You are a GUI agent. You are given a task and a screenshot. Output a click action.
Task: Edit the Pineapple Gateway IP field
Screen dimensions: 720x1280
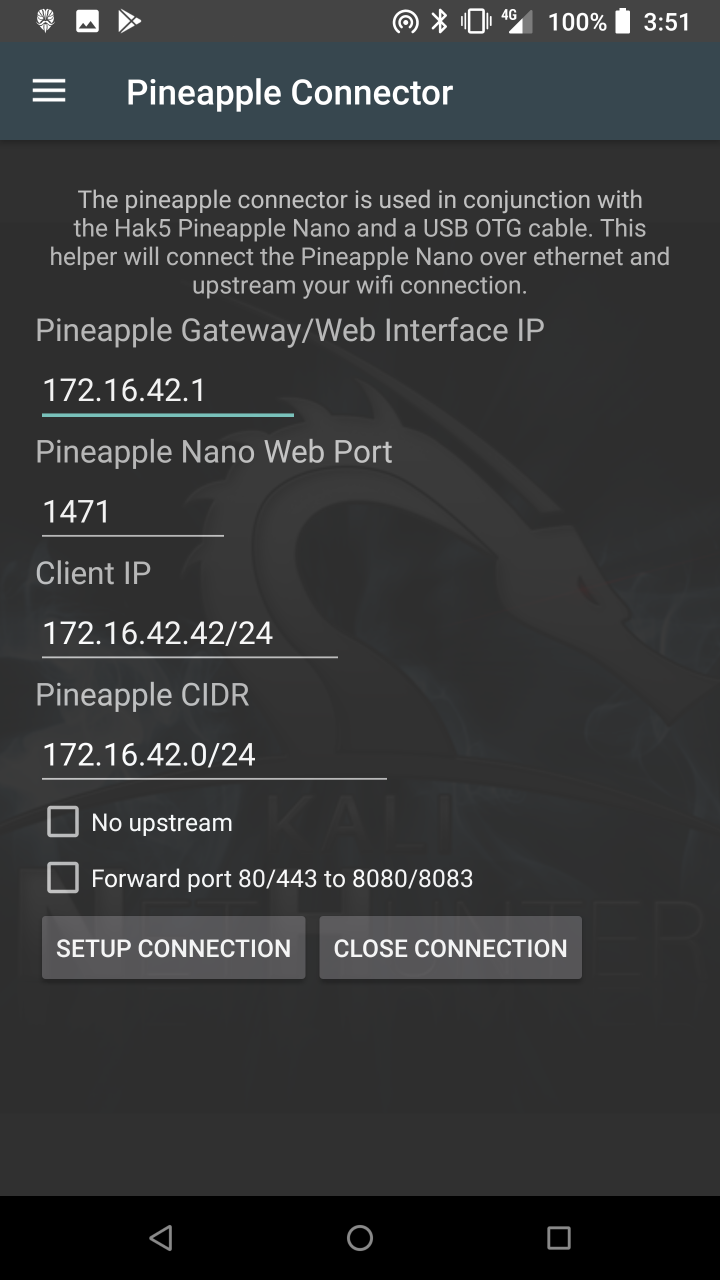pos(167,390)
